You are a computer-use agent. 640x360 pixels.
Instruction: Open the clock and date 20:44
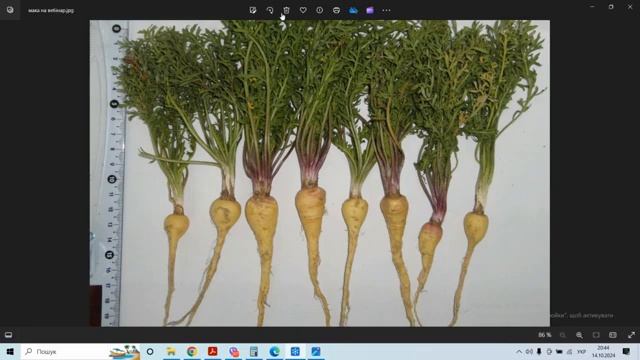[603, 351]
